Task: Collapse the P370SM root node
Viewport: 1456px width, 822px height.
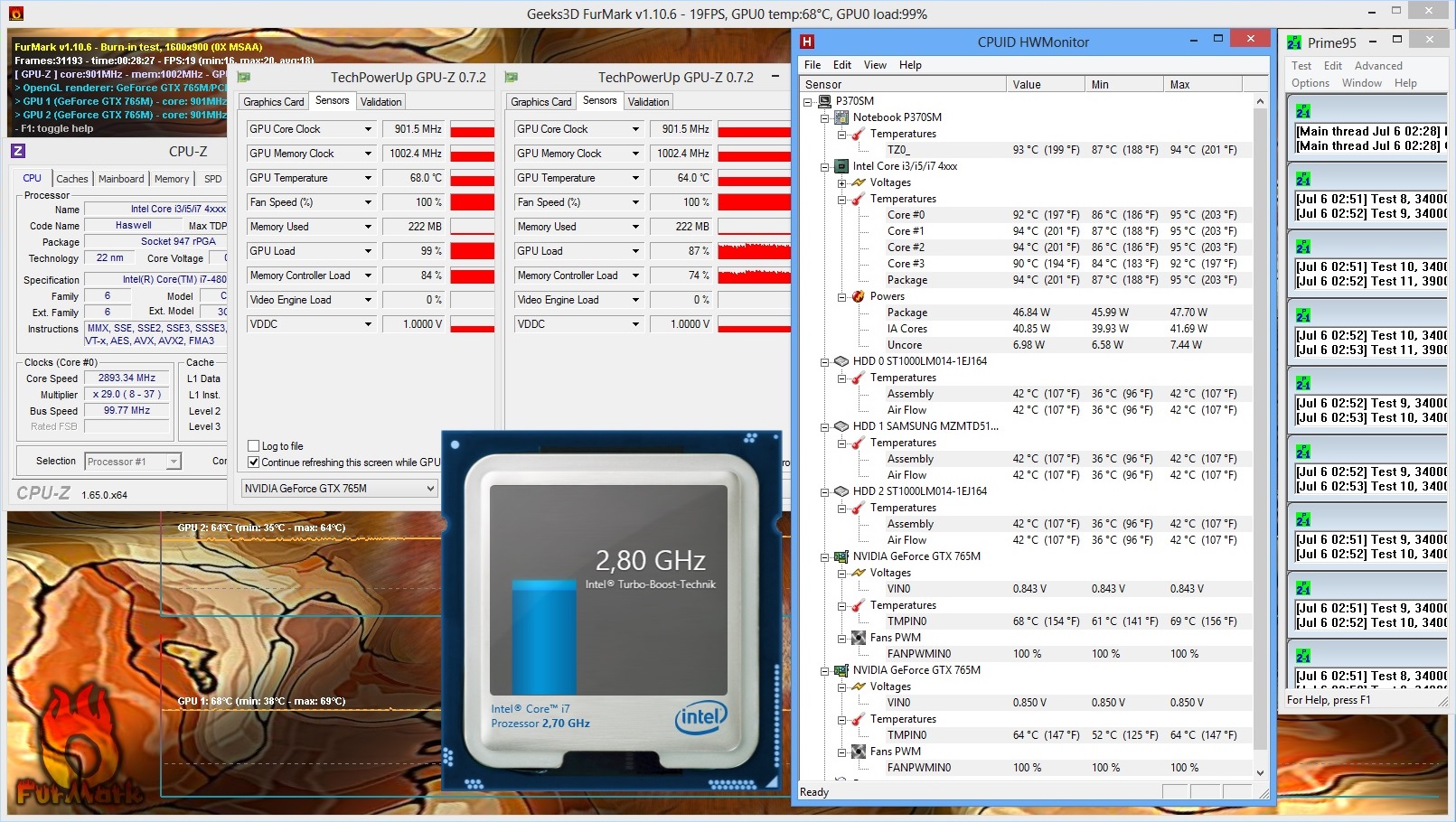Action: tap(808, 101)
